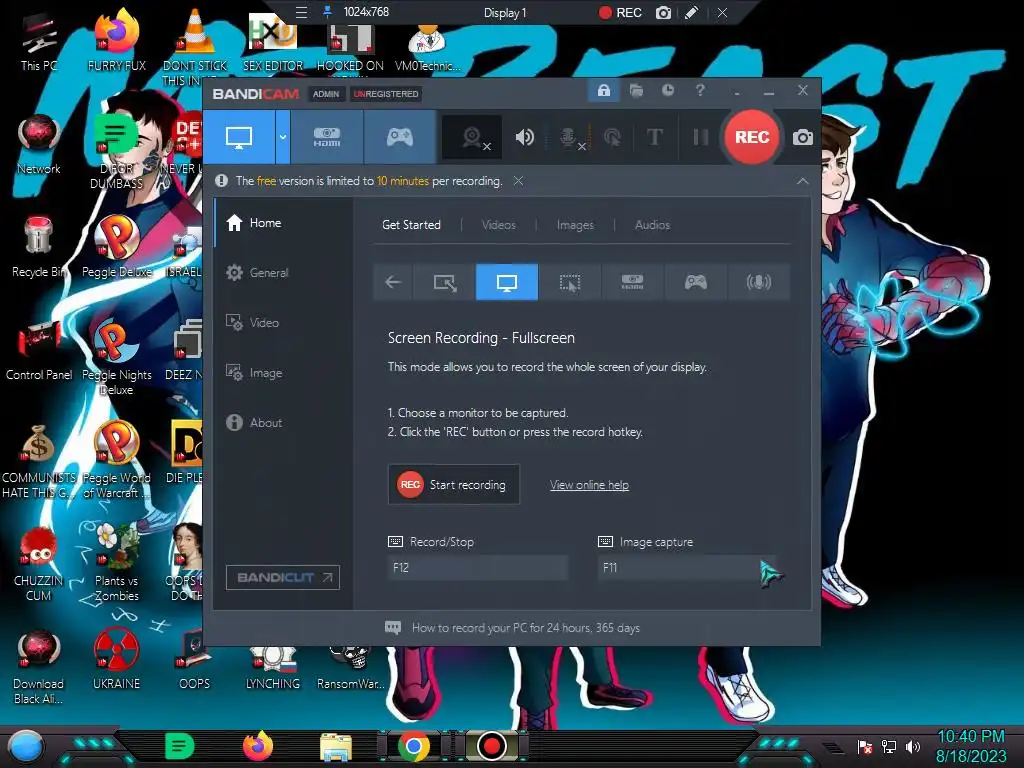Switch to the Images tab
This screenshot has height=768, width=1024.
[x=575, y=225]
